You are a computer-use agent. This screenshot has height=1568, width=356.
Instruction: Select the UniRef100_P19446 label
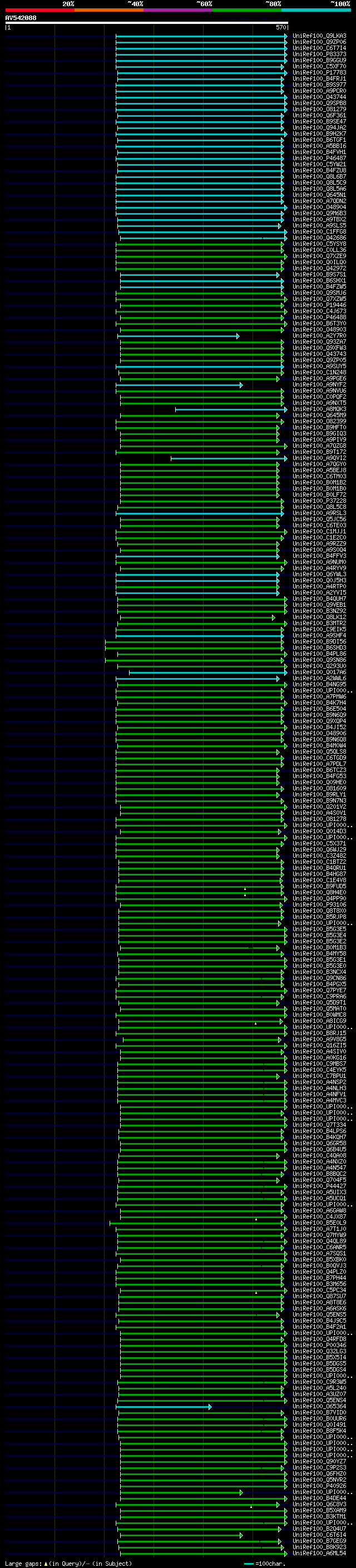319,305
